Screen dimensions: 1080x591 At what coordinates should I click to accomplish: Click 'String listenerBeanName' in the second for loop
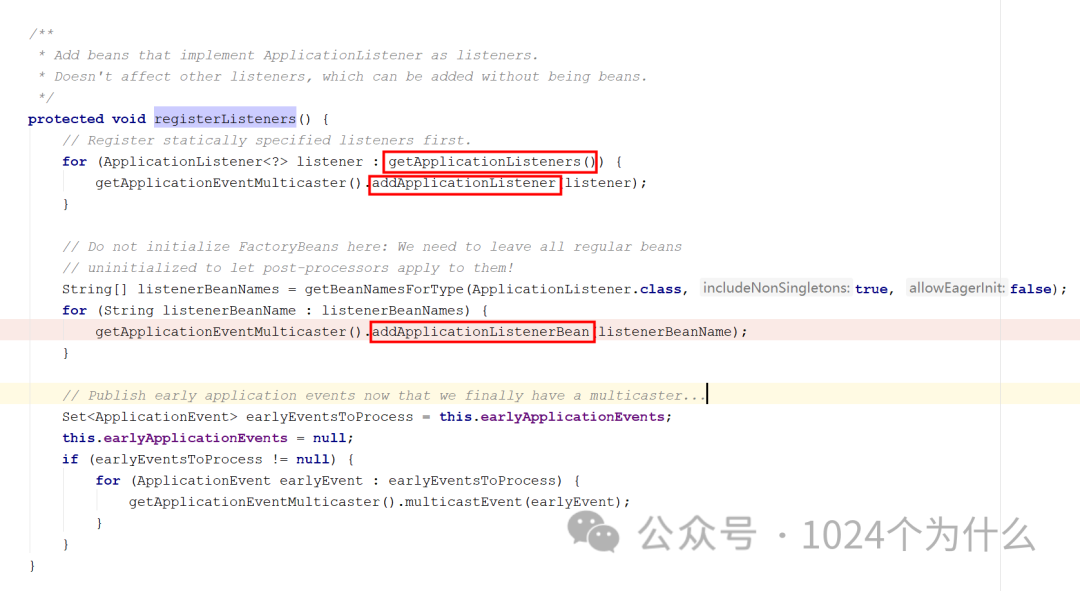click(x=199, y=311)
